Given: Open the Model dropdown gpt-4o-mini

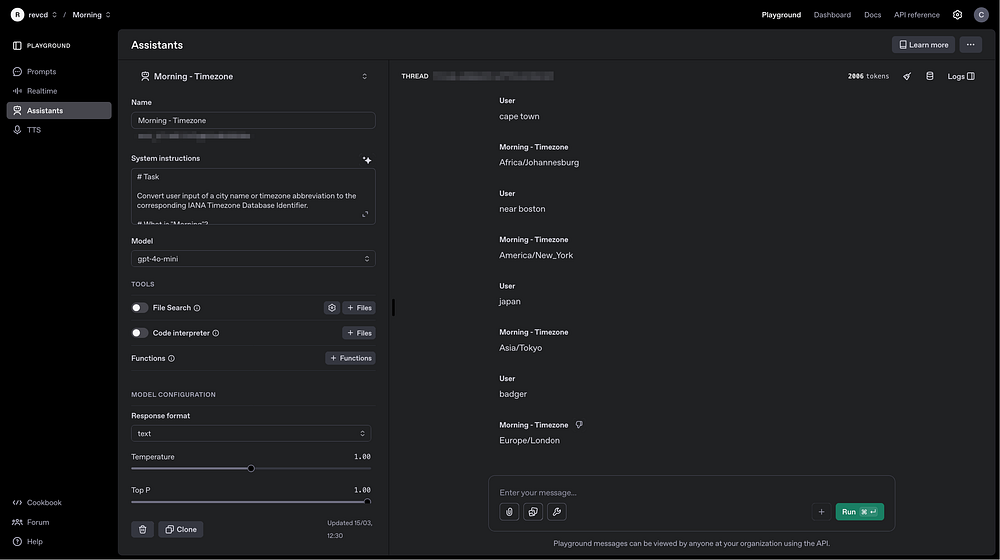Looking at the screenshot, I should pyautogui.click(x=253, y=259).
